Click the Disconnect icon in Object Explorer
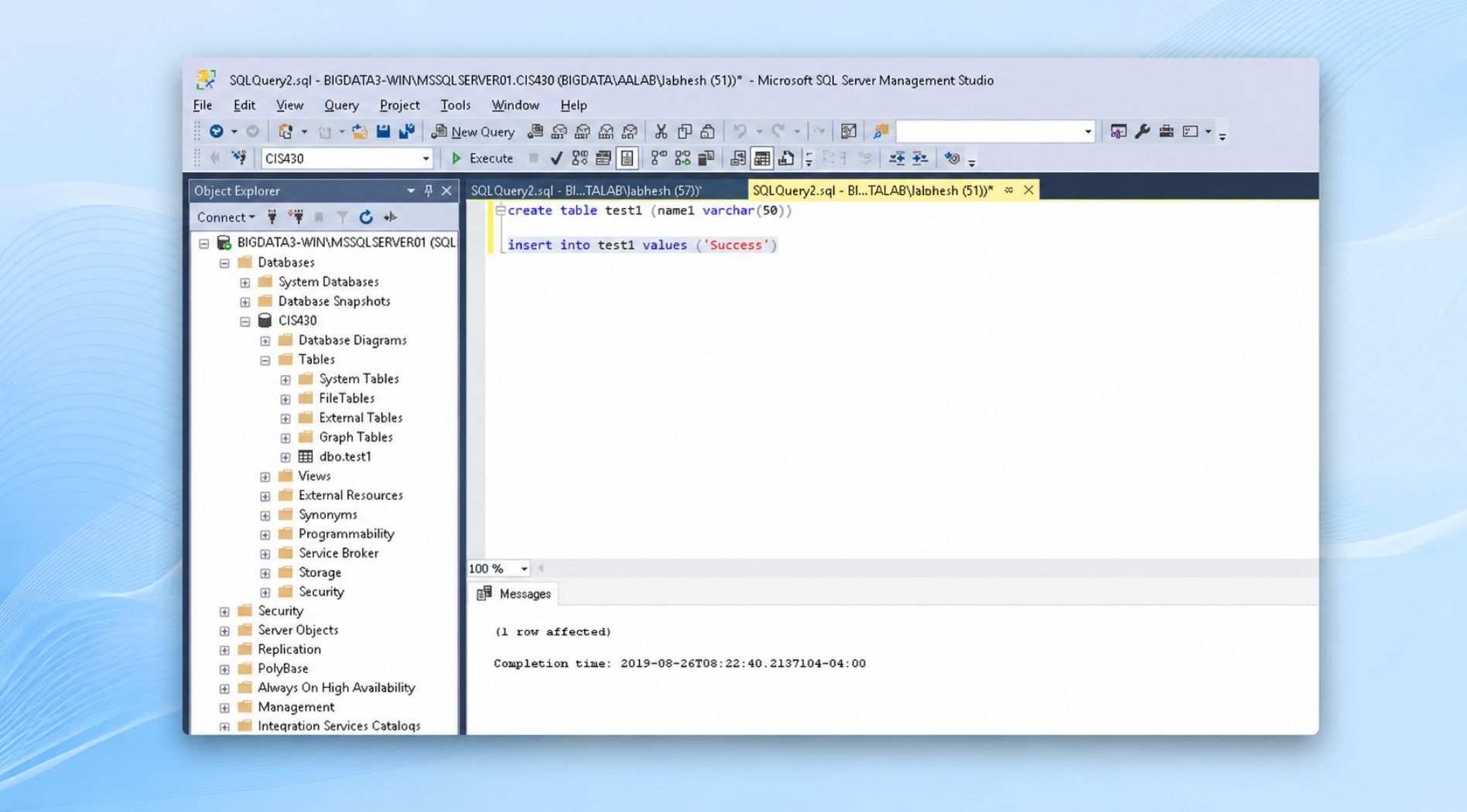The height and width of the screenshot is (812, 1467). (296, 217)
